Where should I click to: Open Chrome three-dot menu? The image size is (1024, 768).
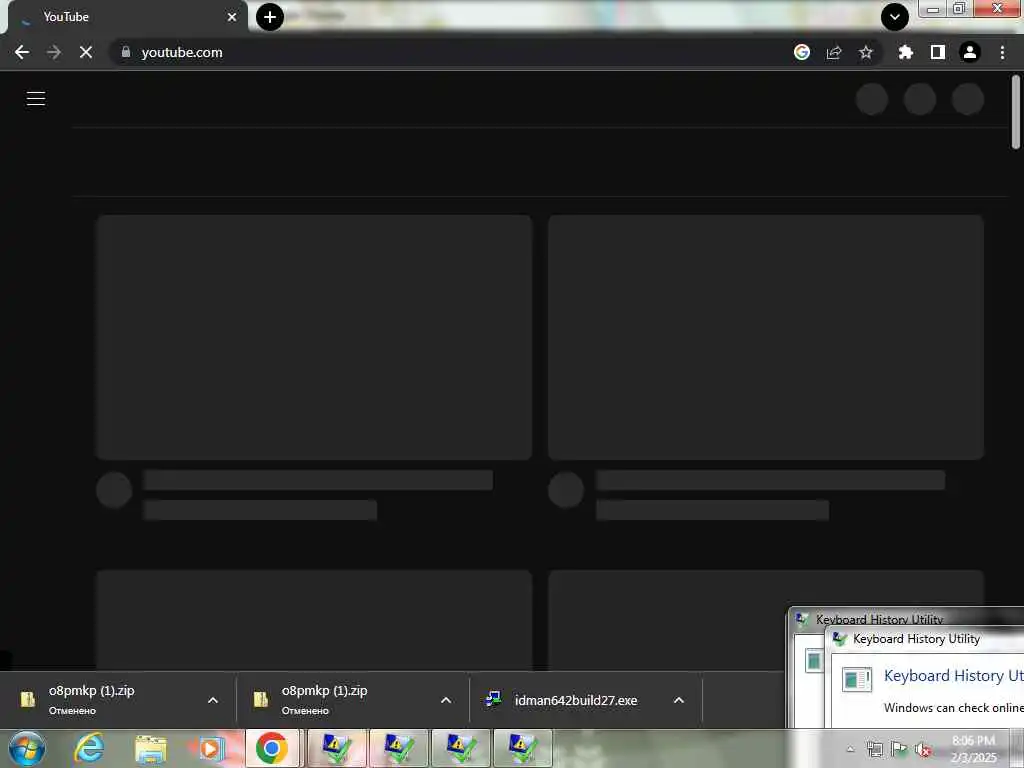(x=1002, y=52)
